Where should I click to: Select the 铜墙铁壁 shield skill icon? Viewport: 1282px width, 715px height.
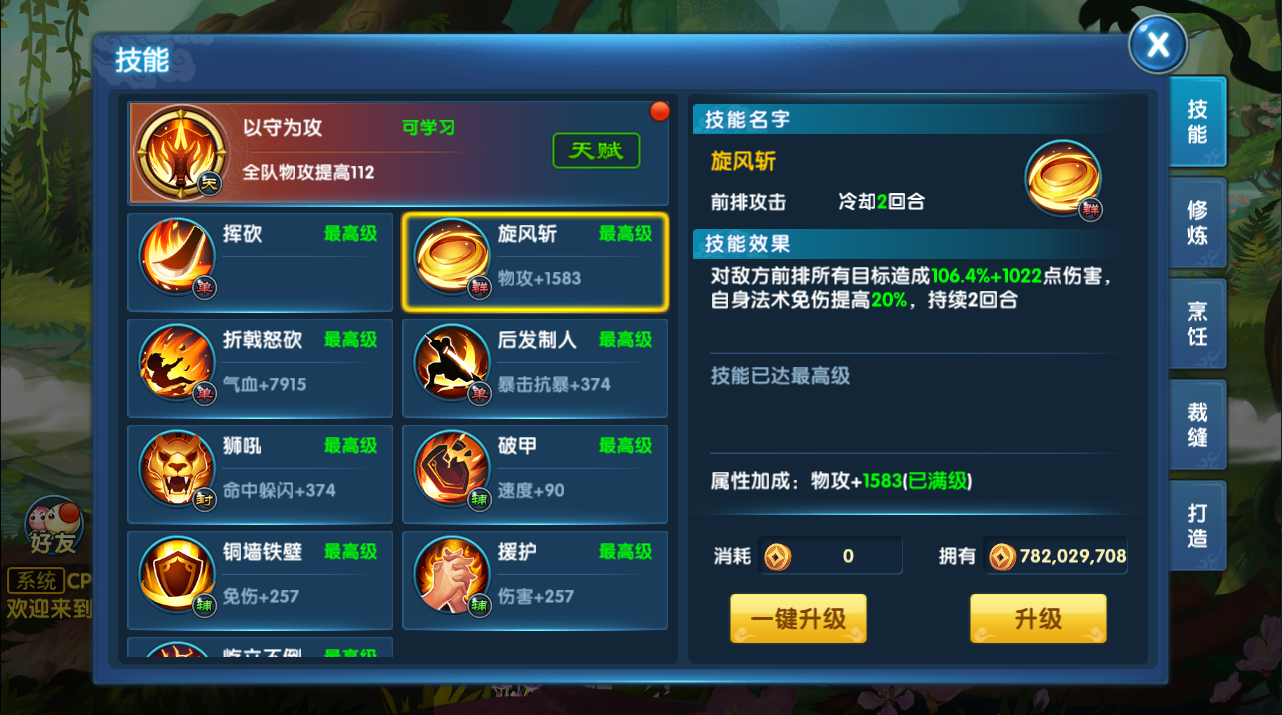[177, 574]
